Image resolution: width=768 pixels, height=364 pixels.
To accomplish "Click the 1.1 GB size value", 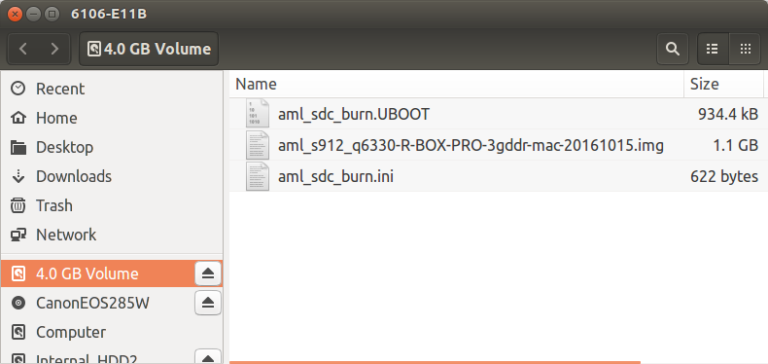I will (736, 146).
